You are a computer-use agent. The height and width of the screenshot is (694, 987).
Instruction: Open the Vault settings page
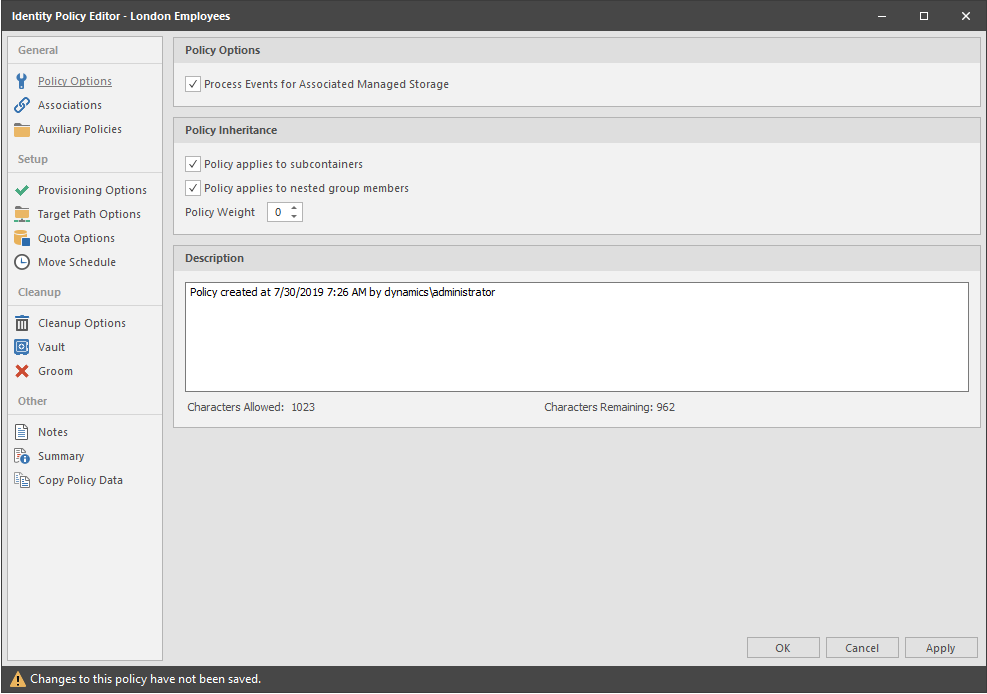pos(55,346)
